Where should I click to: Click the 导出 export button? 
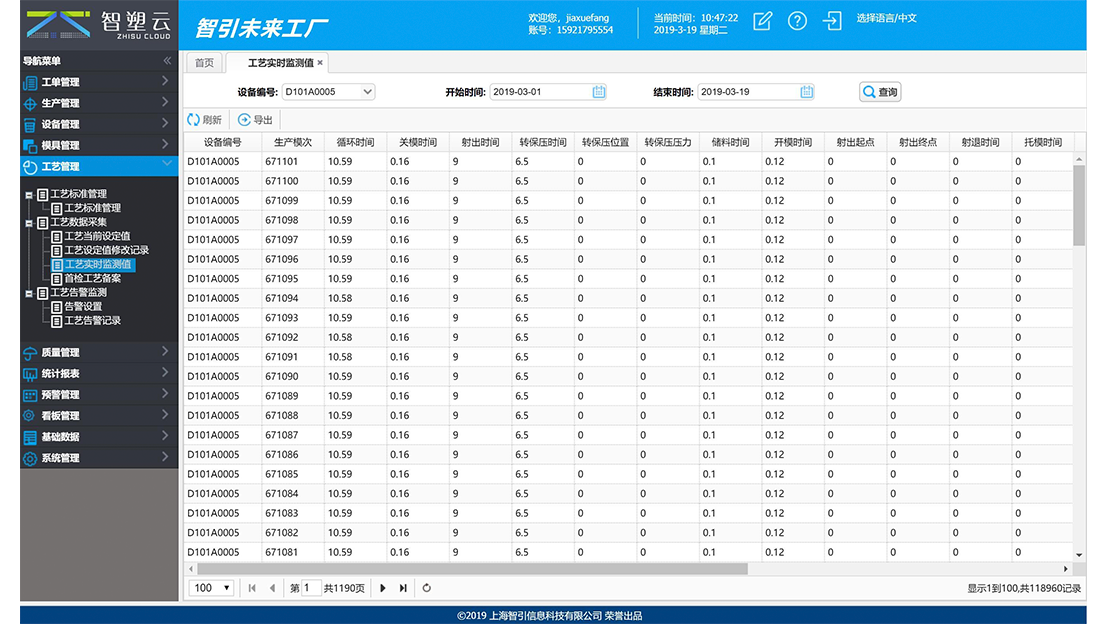pos(256,119)
